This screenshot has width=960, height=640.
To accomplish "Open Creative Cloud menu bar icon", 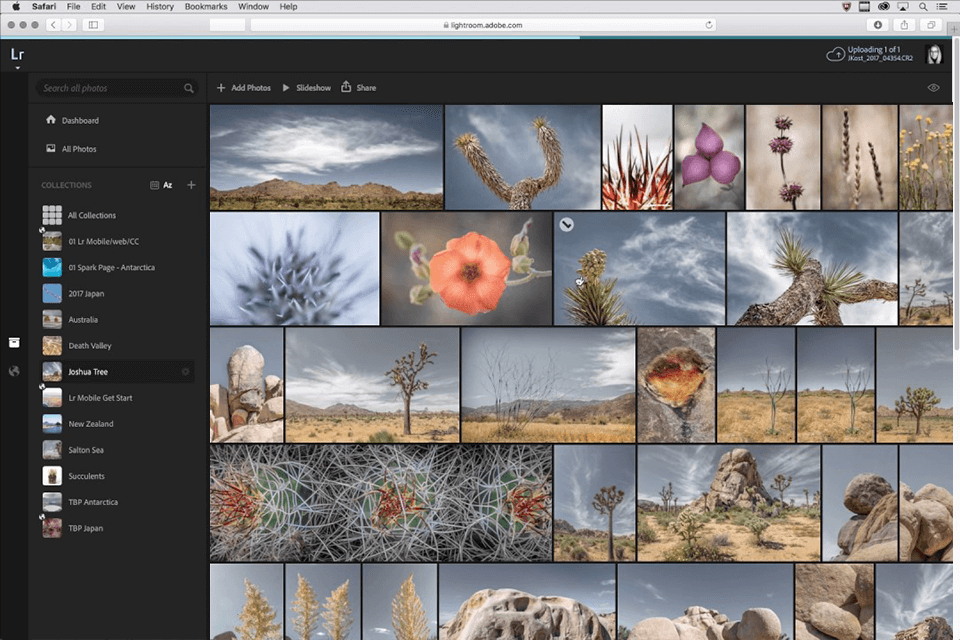I will 883,6.
